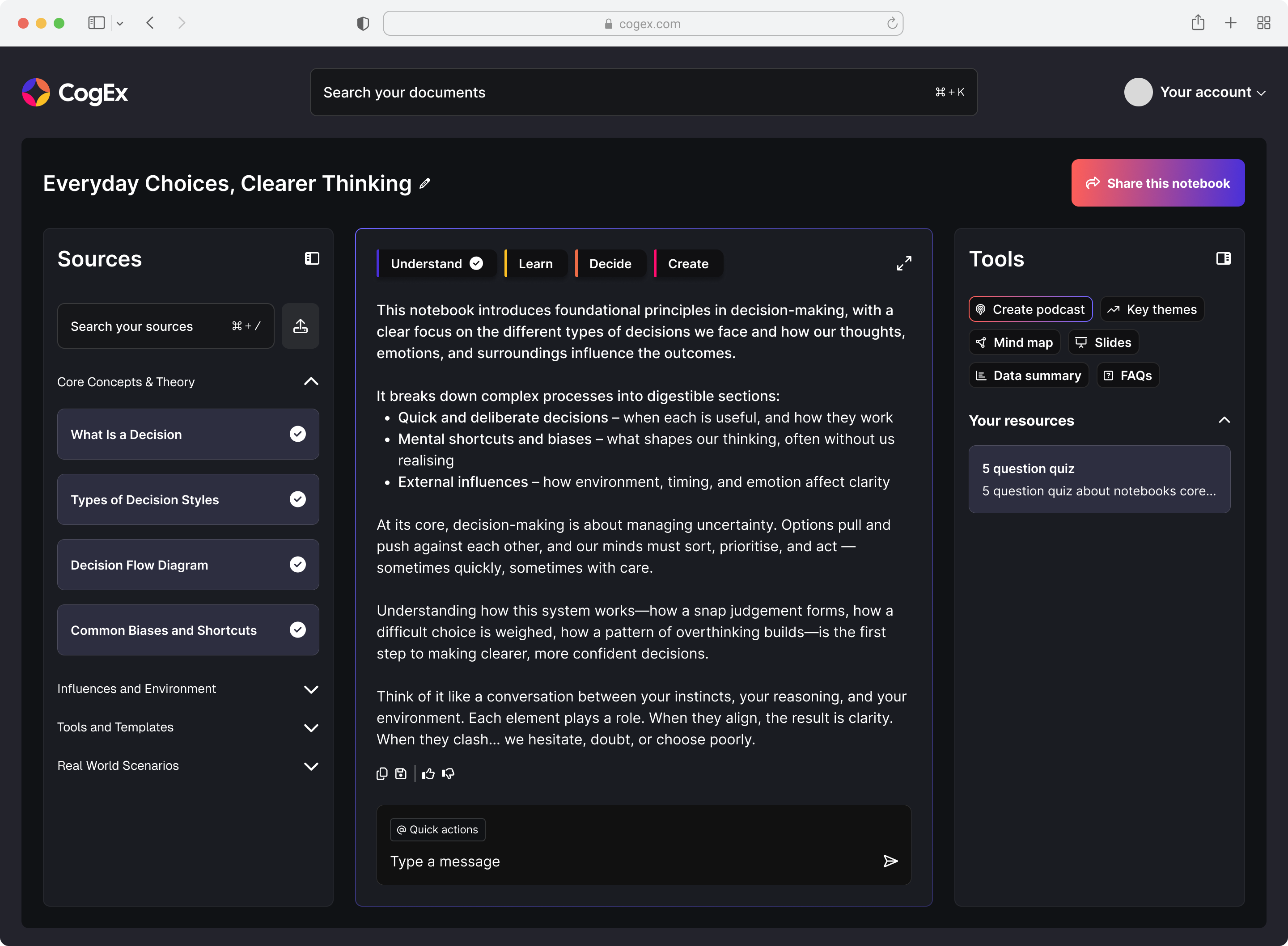Switch to the Learn tab
Viewport: 1288px width, 946px height.
(x=535, y=263)
